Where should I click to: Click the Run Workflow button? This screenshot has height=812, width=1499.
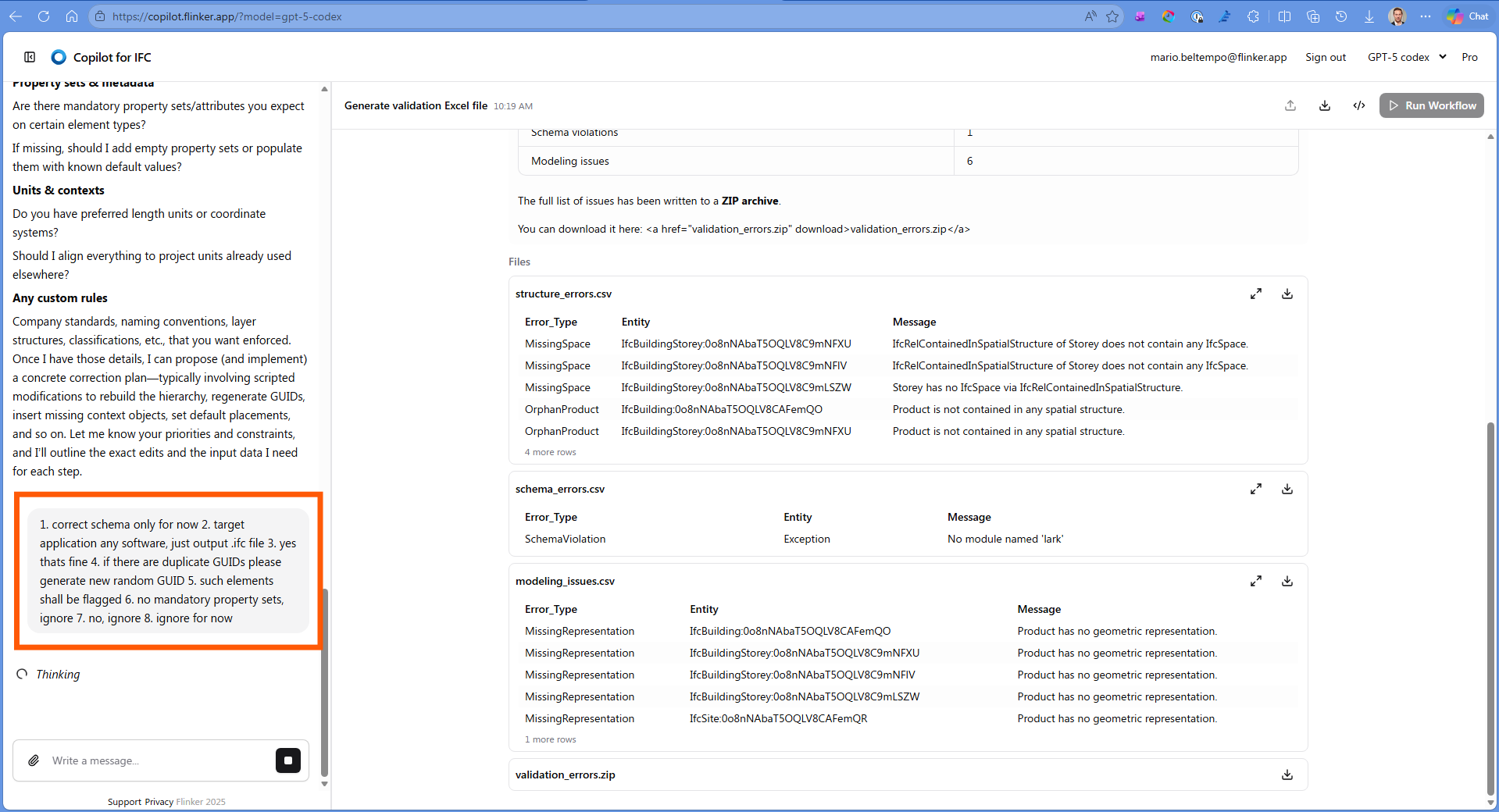[x=1432, y=105]
